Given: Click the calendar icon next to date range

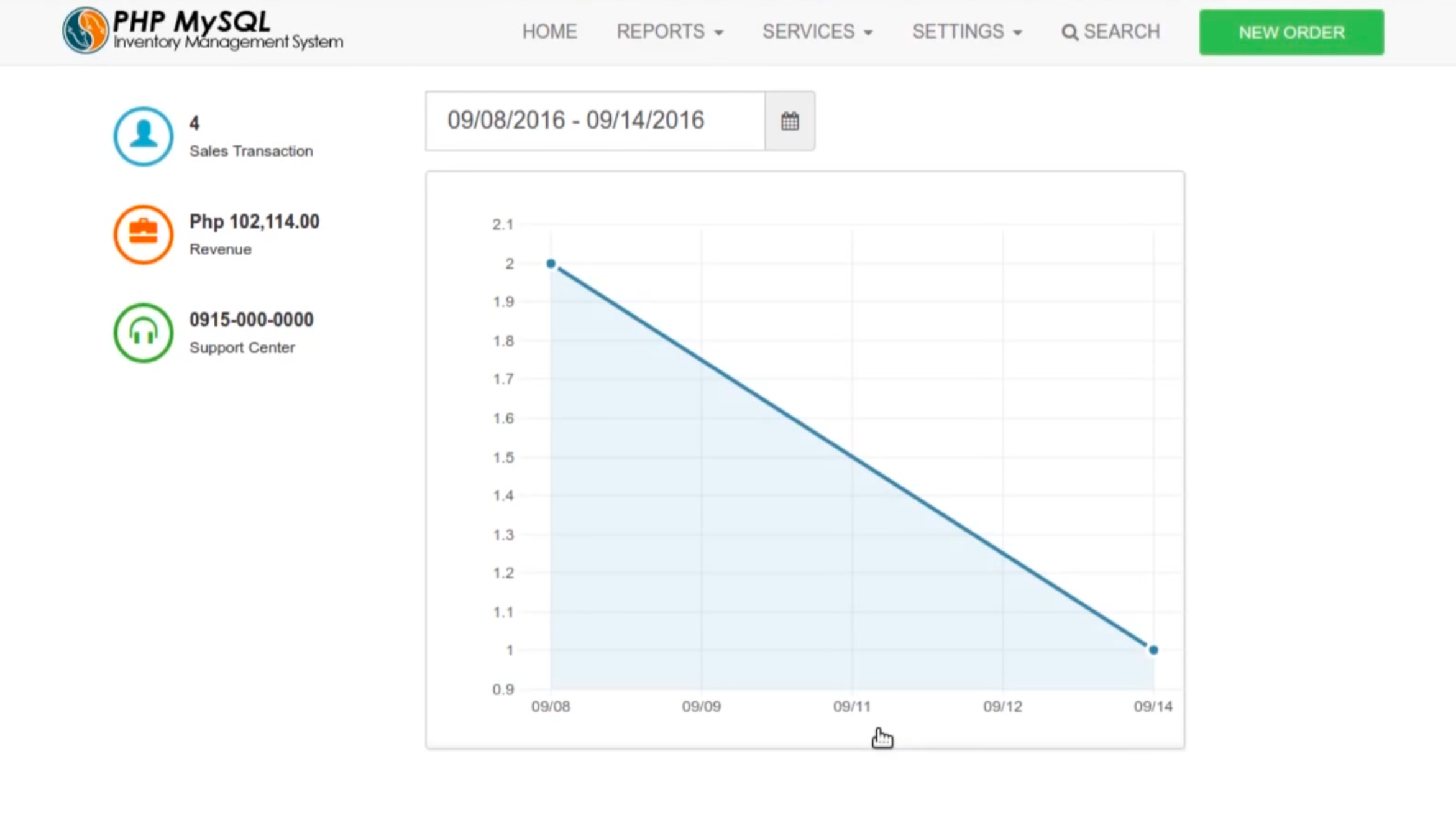Looking at the screenshot, I should click(x=789, y=121).
